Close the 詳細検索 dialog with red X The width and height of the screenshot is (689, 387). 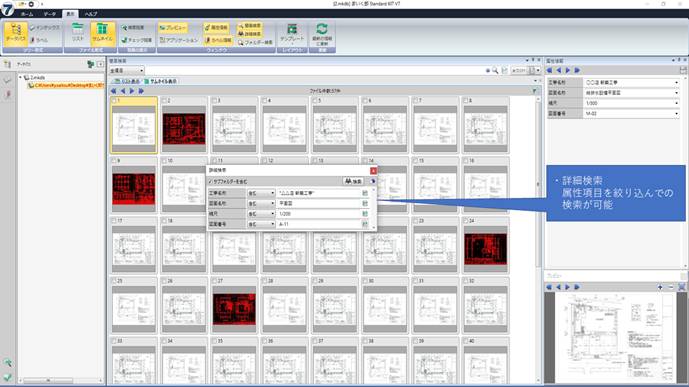373,170
